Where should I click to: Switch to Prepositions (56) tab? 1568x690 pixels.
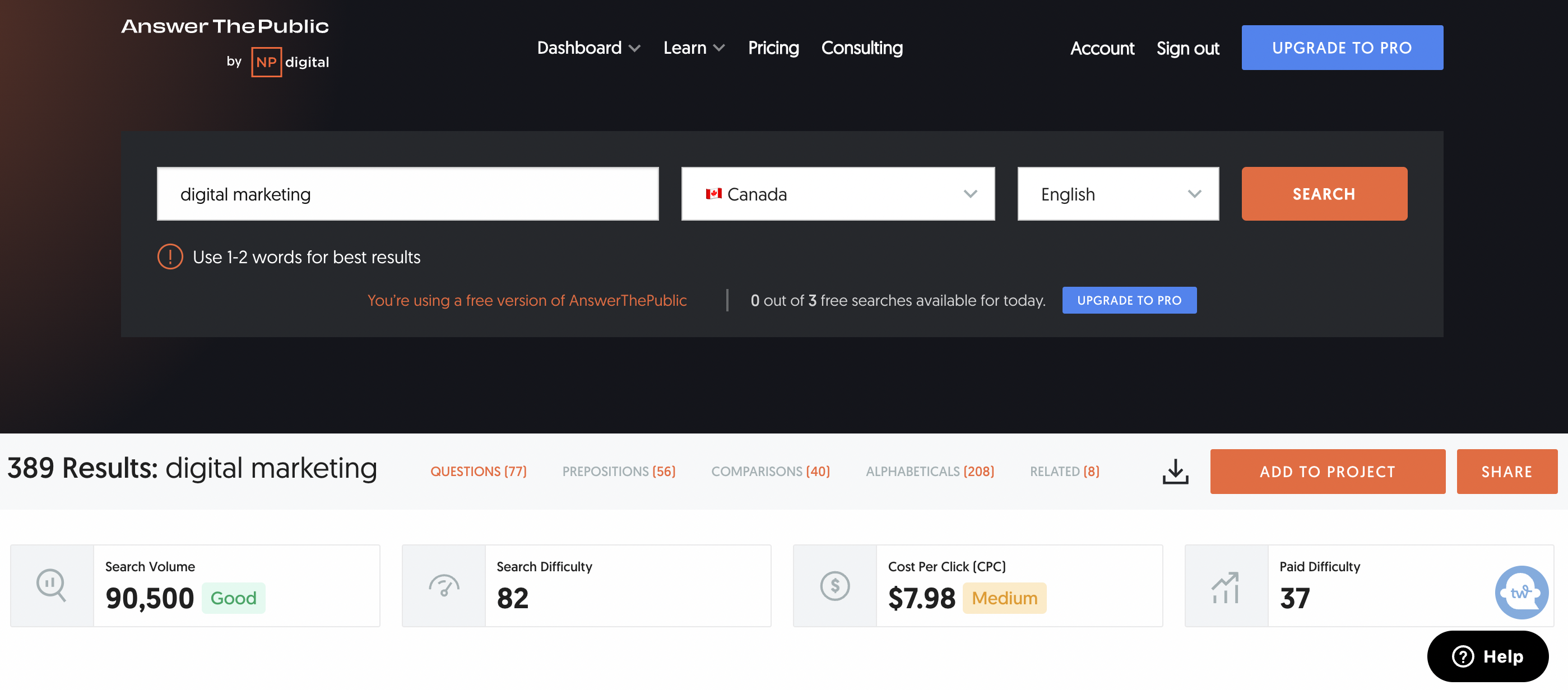pyautogui.click(x=619, y=472)
